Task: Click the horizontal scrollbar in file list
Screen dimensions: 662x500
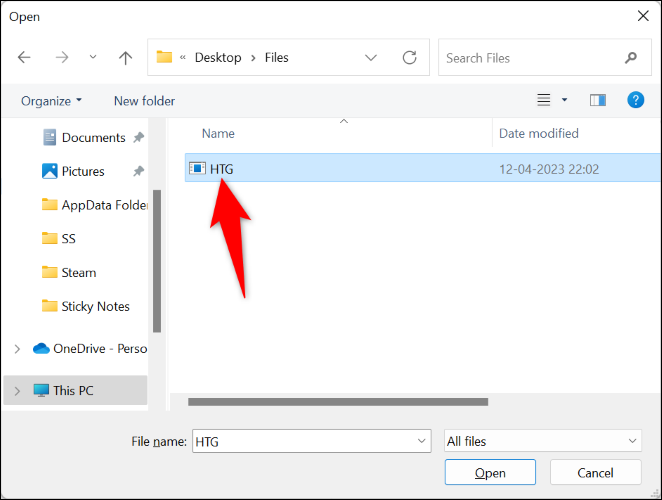Action: click(x=338, y=402)
